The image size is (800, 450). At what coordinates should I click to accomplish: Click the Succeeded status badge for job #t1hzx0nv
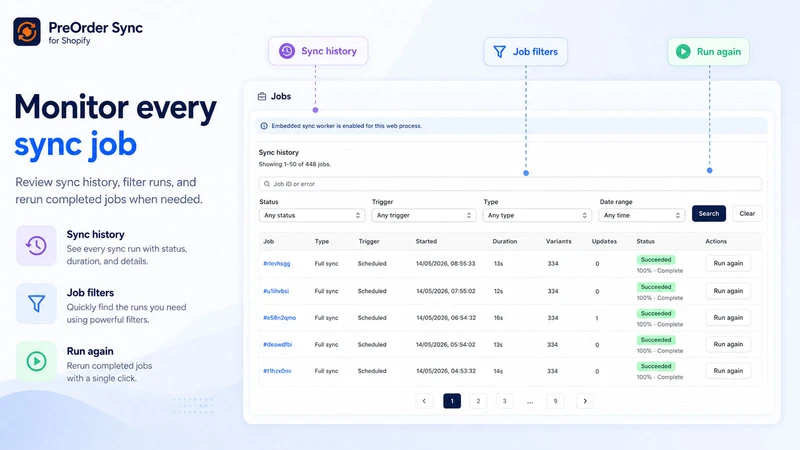point(656,366)
